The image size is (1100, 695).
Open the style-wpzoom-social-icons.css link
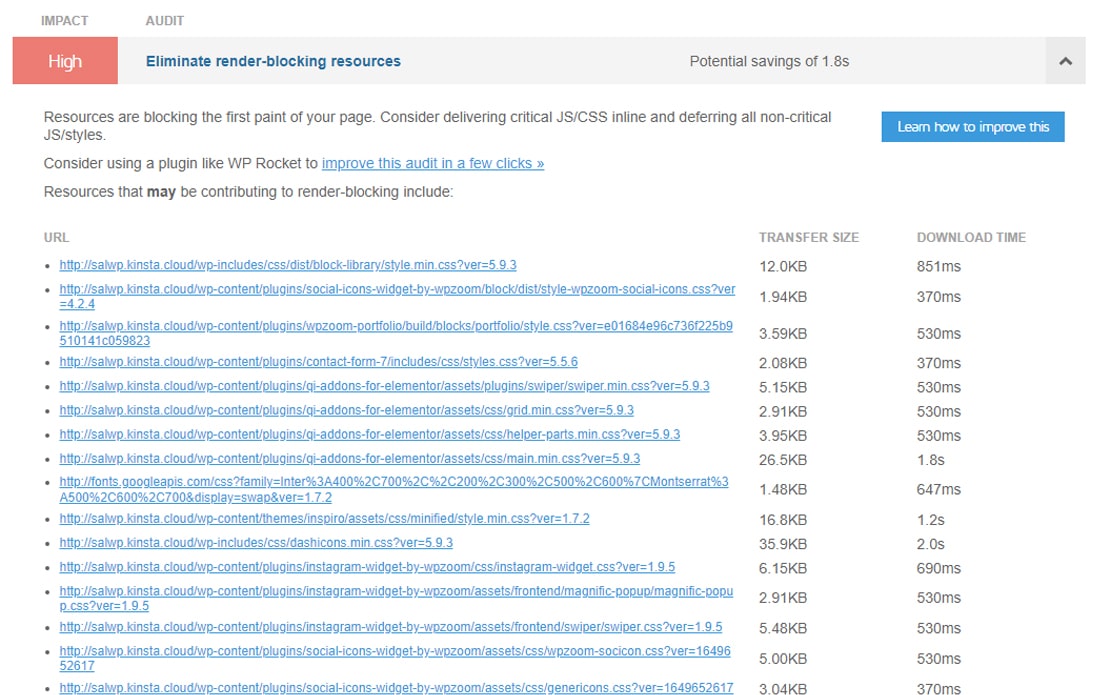click(395, 289)
